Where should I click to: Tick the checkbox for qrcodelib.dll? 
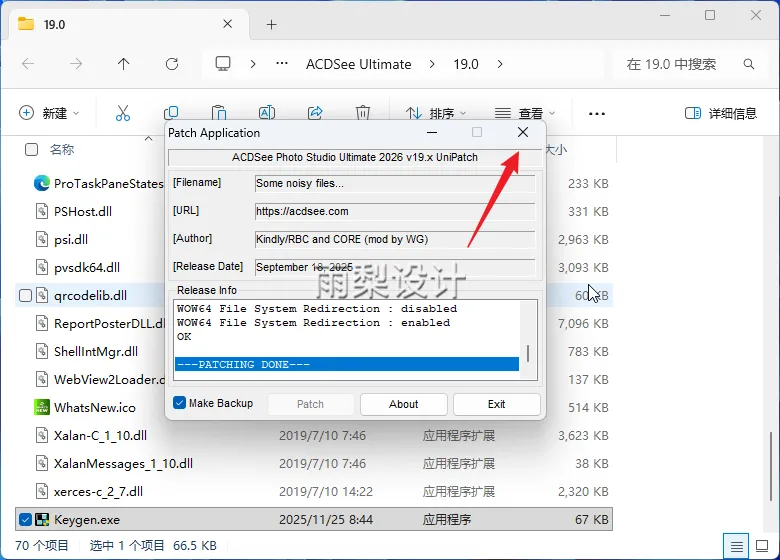tap(25, 295)
